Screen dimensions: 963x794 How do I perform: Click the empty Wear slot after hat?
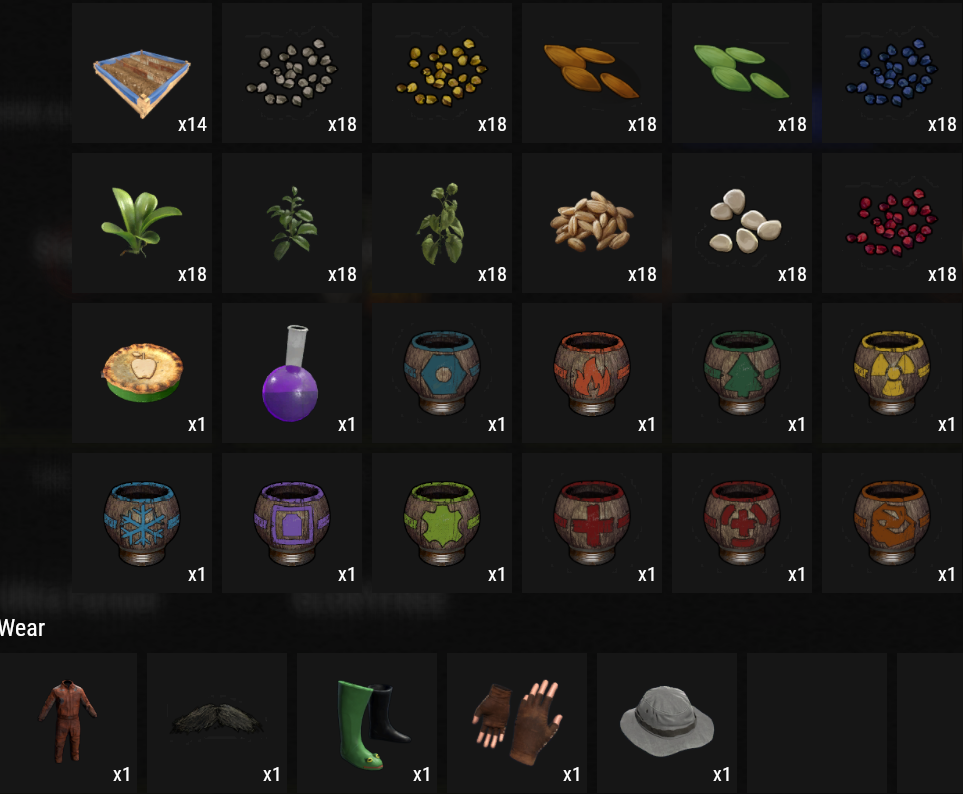(x=817, y=723)
